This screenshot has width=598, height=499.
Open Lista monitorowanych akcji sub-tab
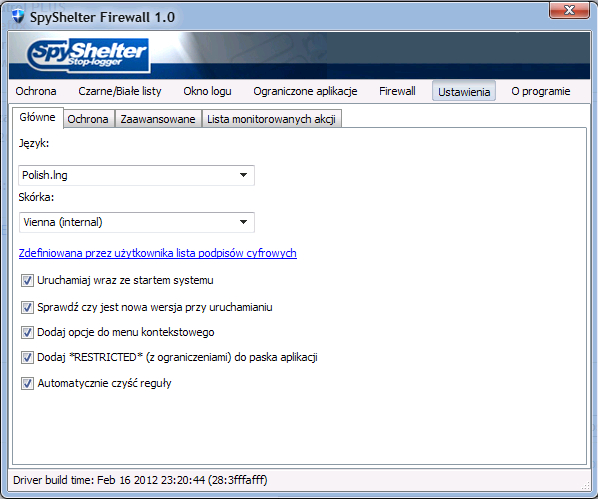(271, 119)
